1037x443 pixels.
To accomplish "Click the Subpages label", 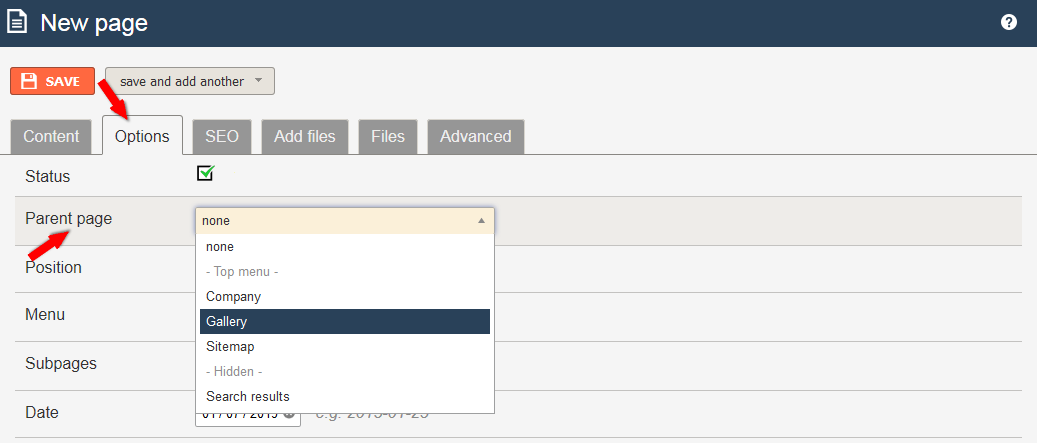I will (61, 364).
